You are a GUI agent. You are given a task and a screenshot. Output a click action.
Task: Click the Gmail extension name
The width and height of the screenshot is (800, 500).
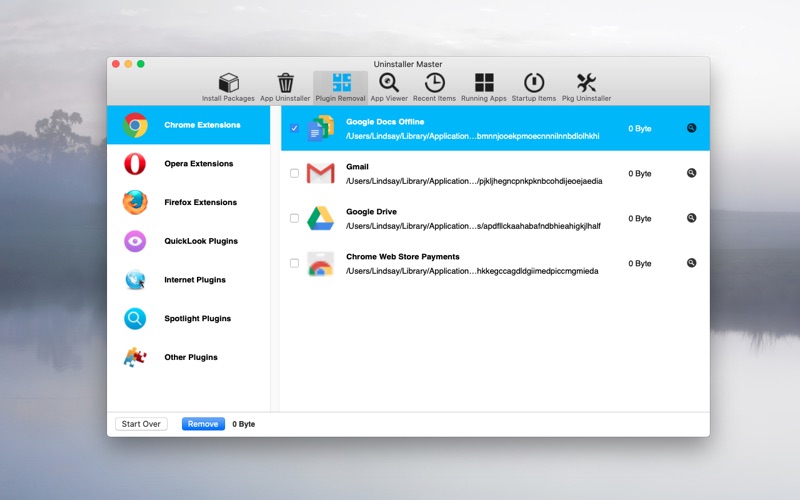(357, 167)
